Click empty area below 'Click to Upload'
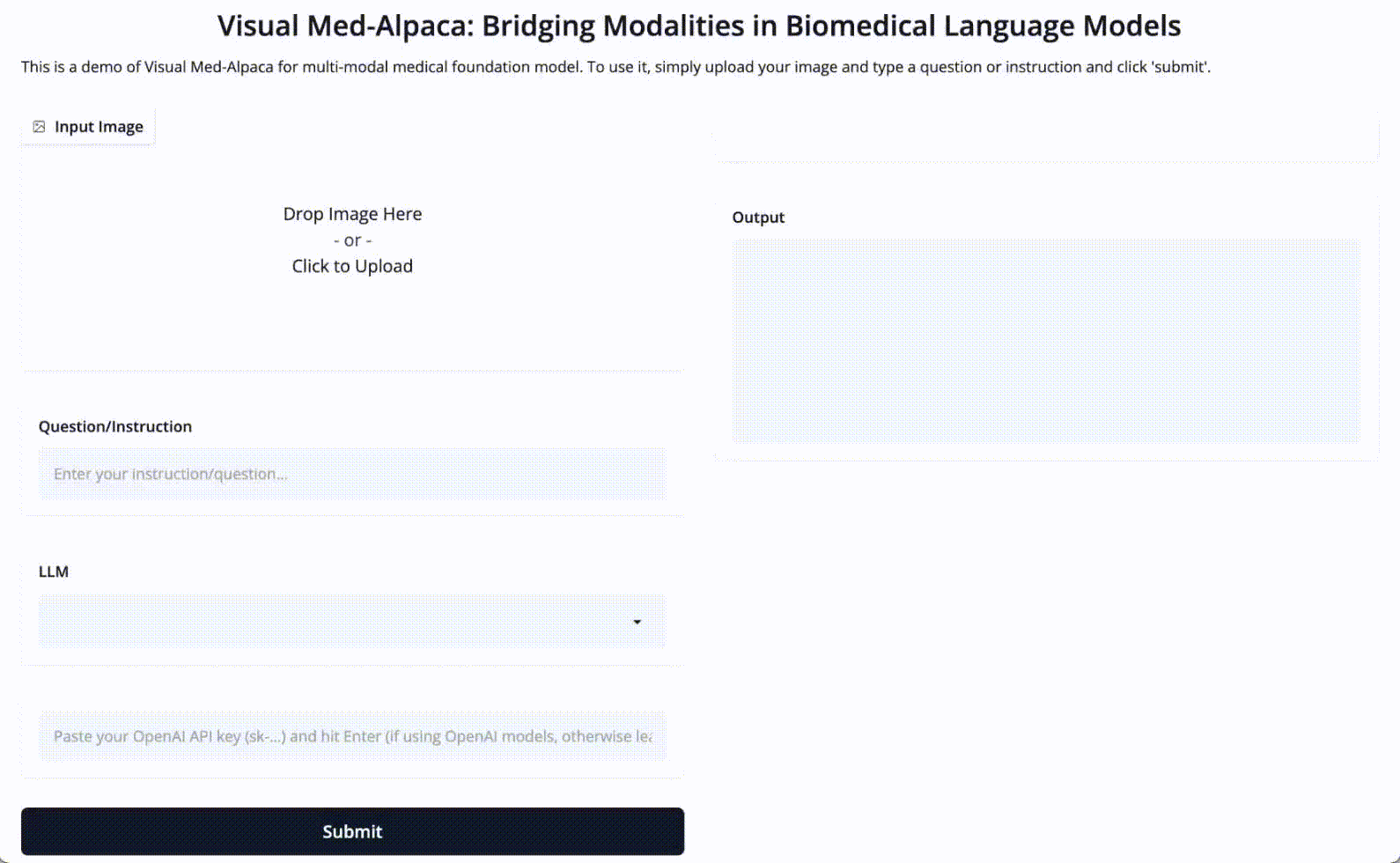Viewport: 1400px width, 863px height. [x=352, y=326]
